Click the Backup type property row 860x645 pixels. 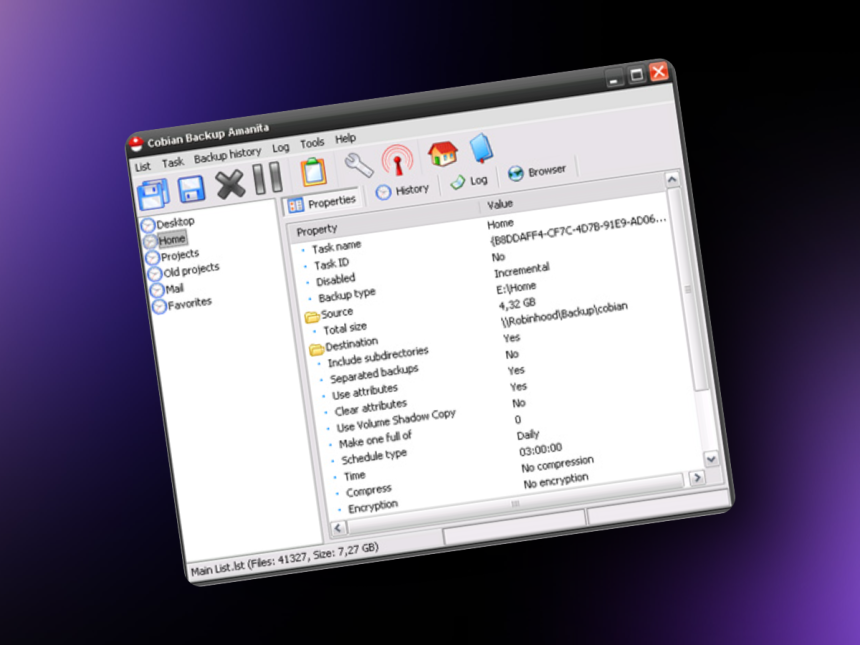[x=347, y=295]
